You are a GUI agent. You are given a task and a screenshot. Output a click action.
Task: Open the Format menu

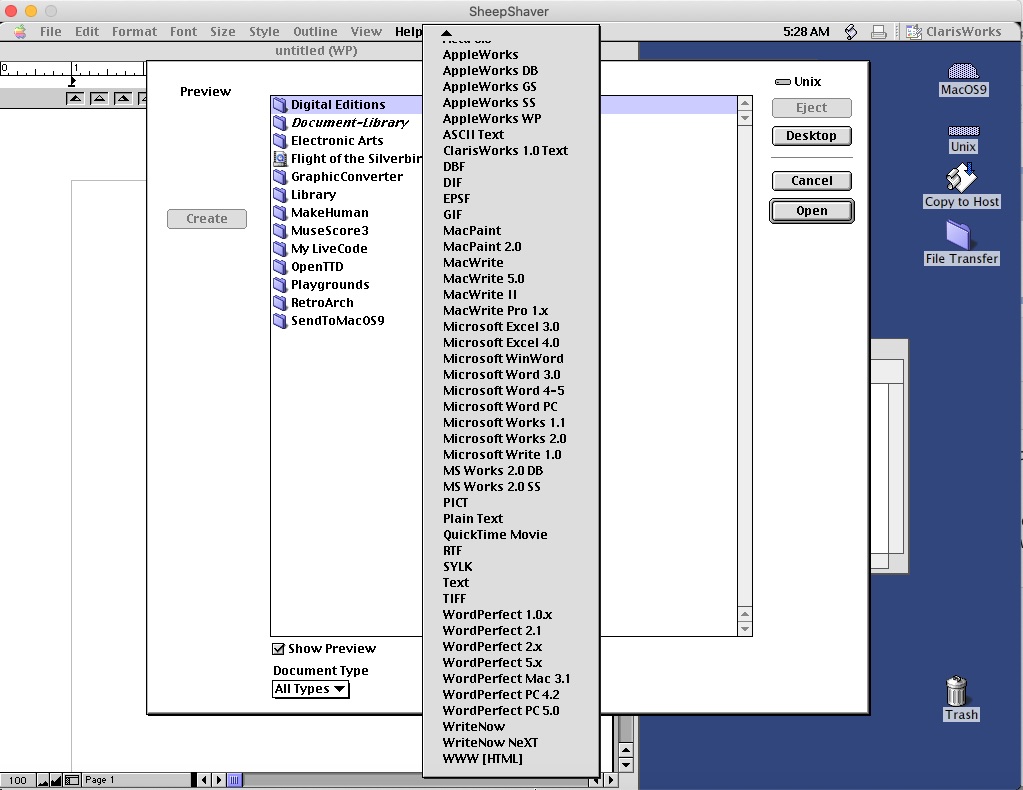click(134, 31)
